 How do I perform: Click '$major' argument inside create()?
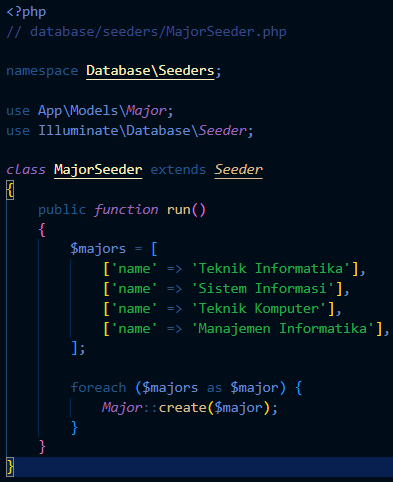pyautogui.click(x=238, y=408)
